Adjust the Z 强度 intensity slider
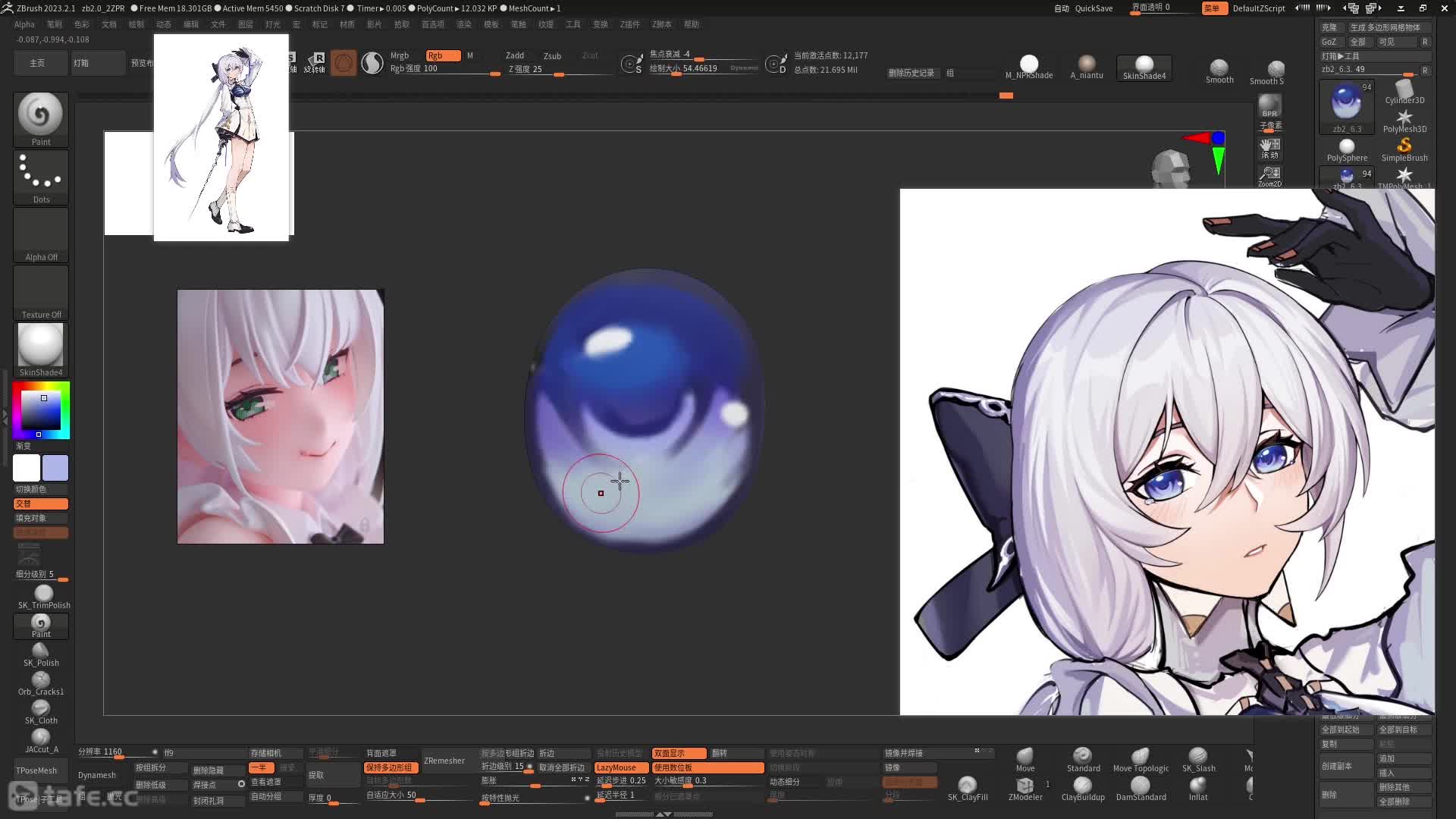Image resolution: width=1456 pixels, height=819 pixels. (x=559, y=69)
